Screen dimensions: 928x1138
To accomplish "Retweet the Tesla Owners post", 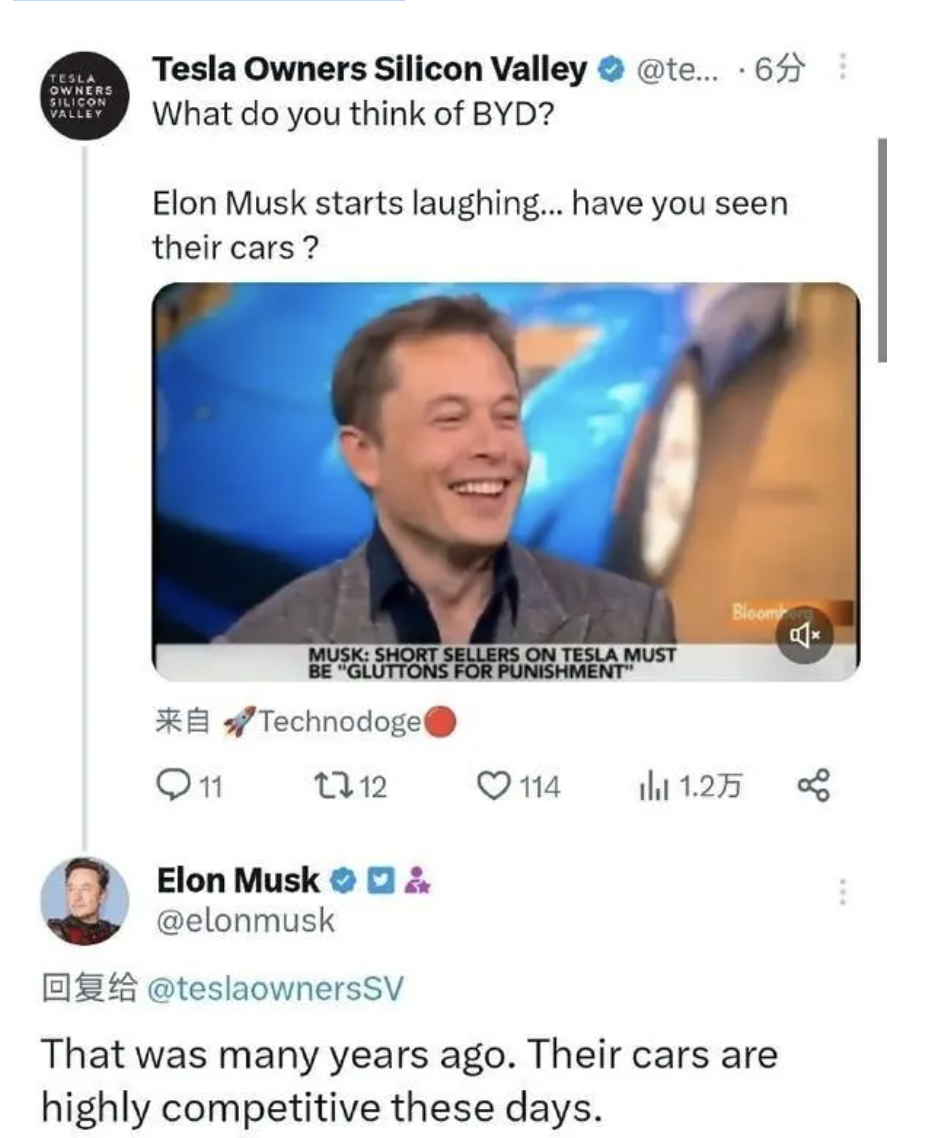I will point(333,786).
